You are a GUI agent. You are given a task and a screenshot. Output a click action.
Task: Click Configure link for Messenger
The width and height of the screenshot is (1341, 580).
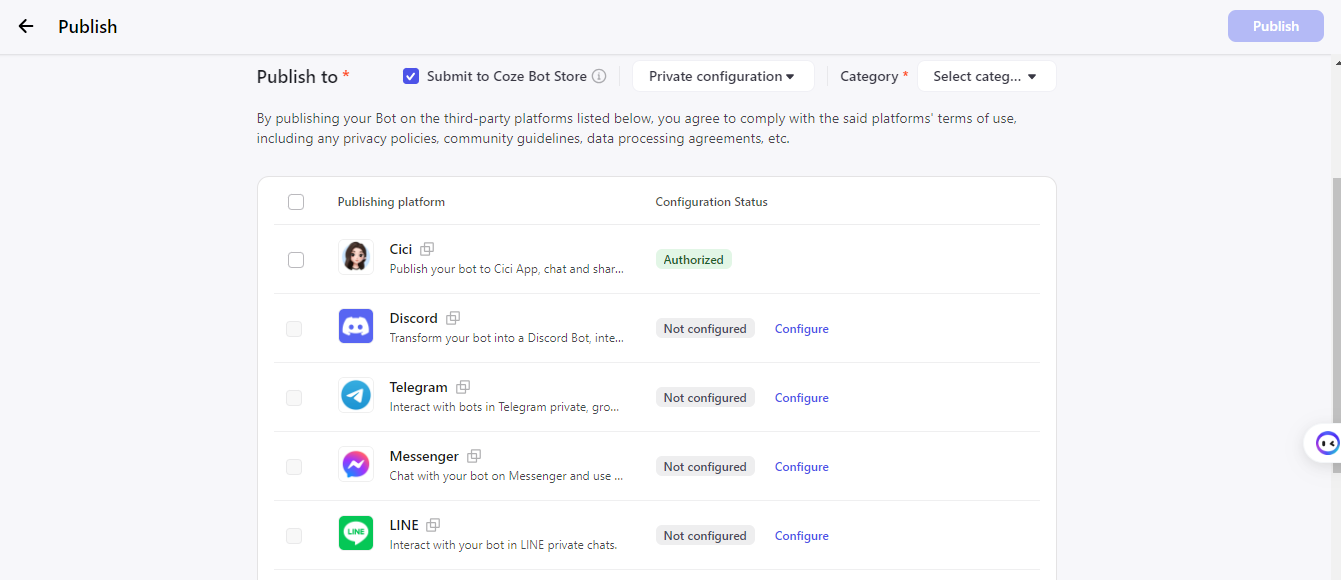[x=801, y=467]
